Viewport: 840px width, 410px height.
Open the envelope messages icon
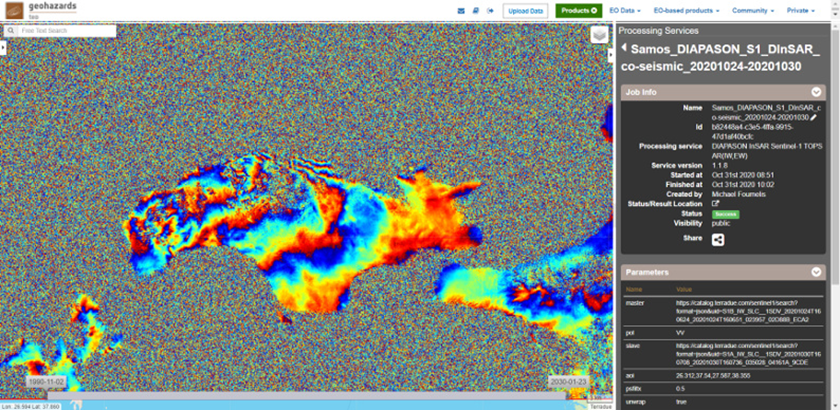(x=461, y=11)
